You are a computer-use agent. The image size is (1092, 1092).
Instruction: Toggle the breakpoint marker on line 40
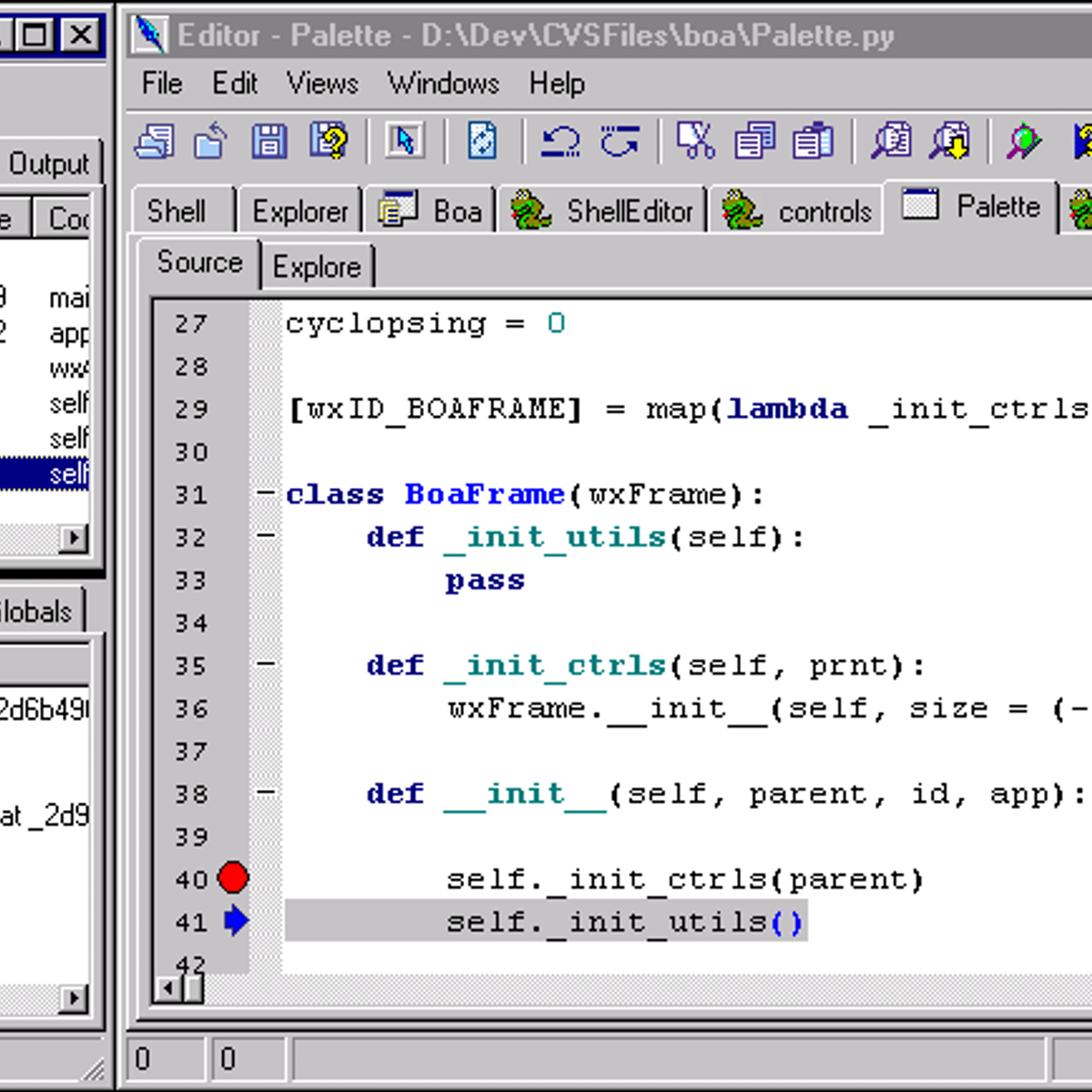(x=233, y=878)
